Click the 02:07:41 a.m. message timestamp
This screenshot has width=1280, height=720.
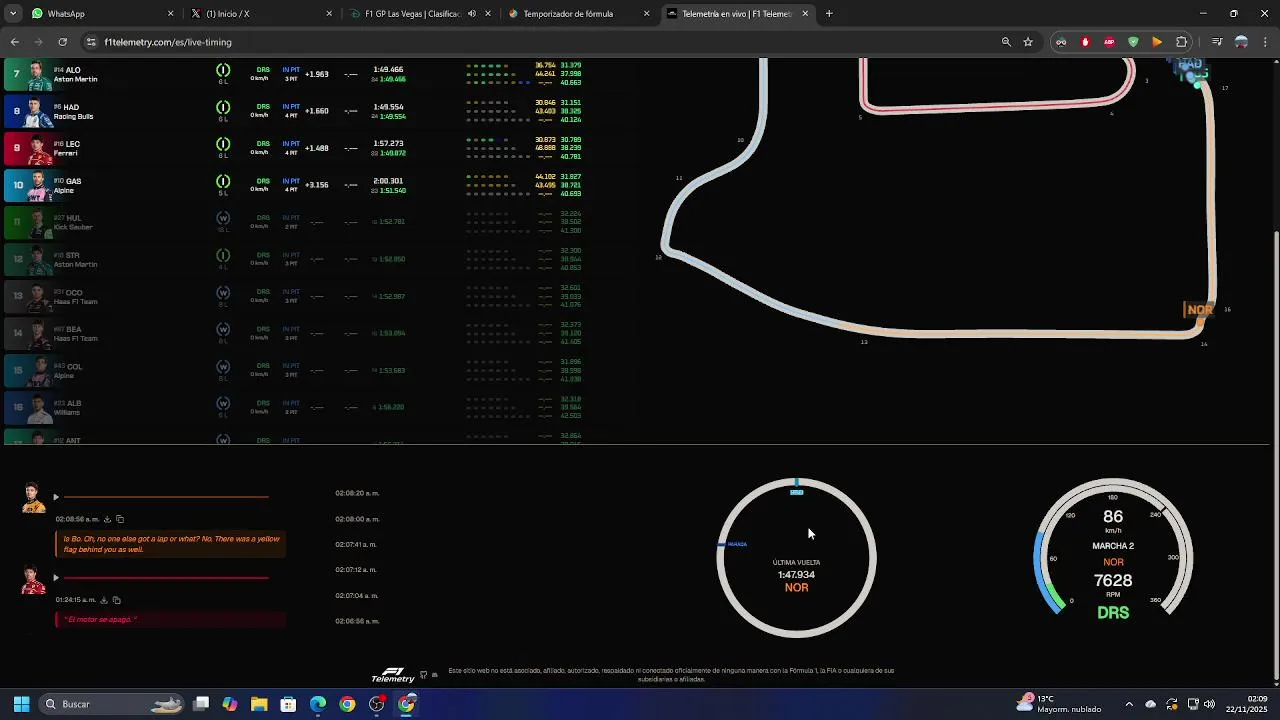[356, 544]
